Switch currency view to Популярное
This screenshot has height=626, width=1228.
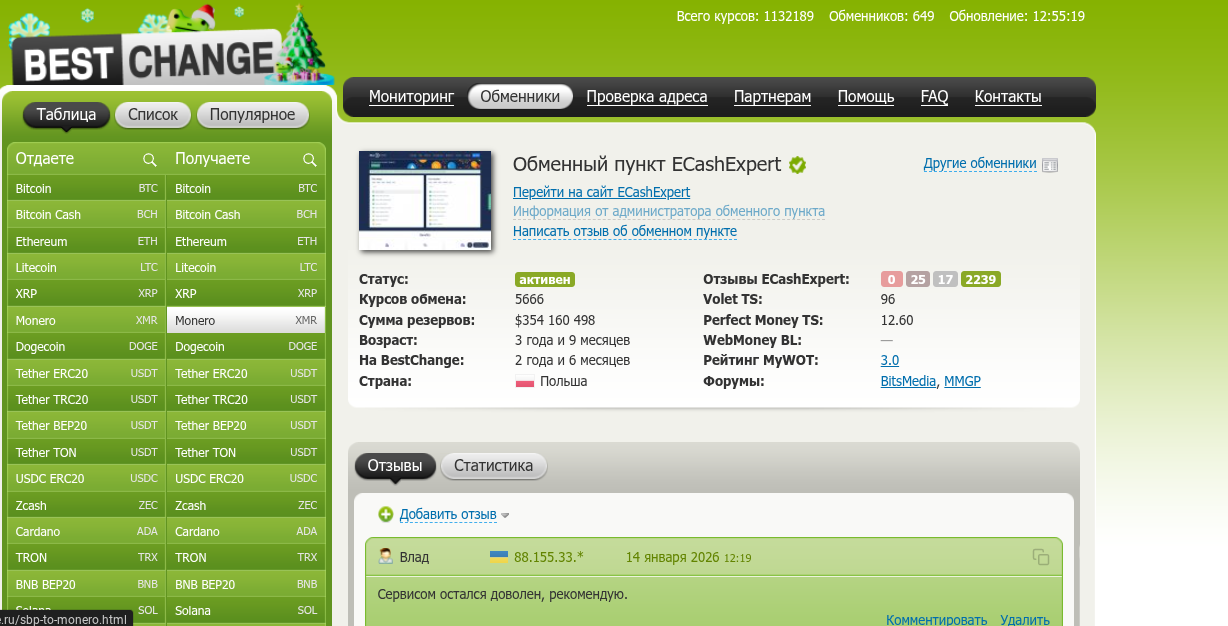click(252, 115)
